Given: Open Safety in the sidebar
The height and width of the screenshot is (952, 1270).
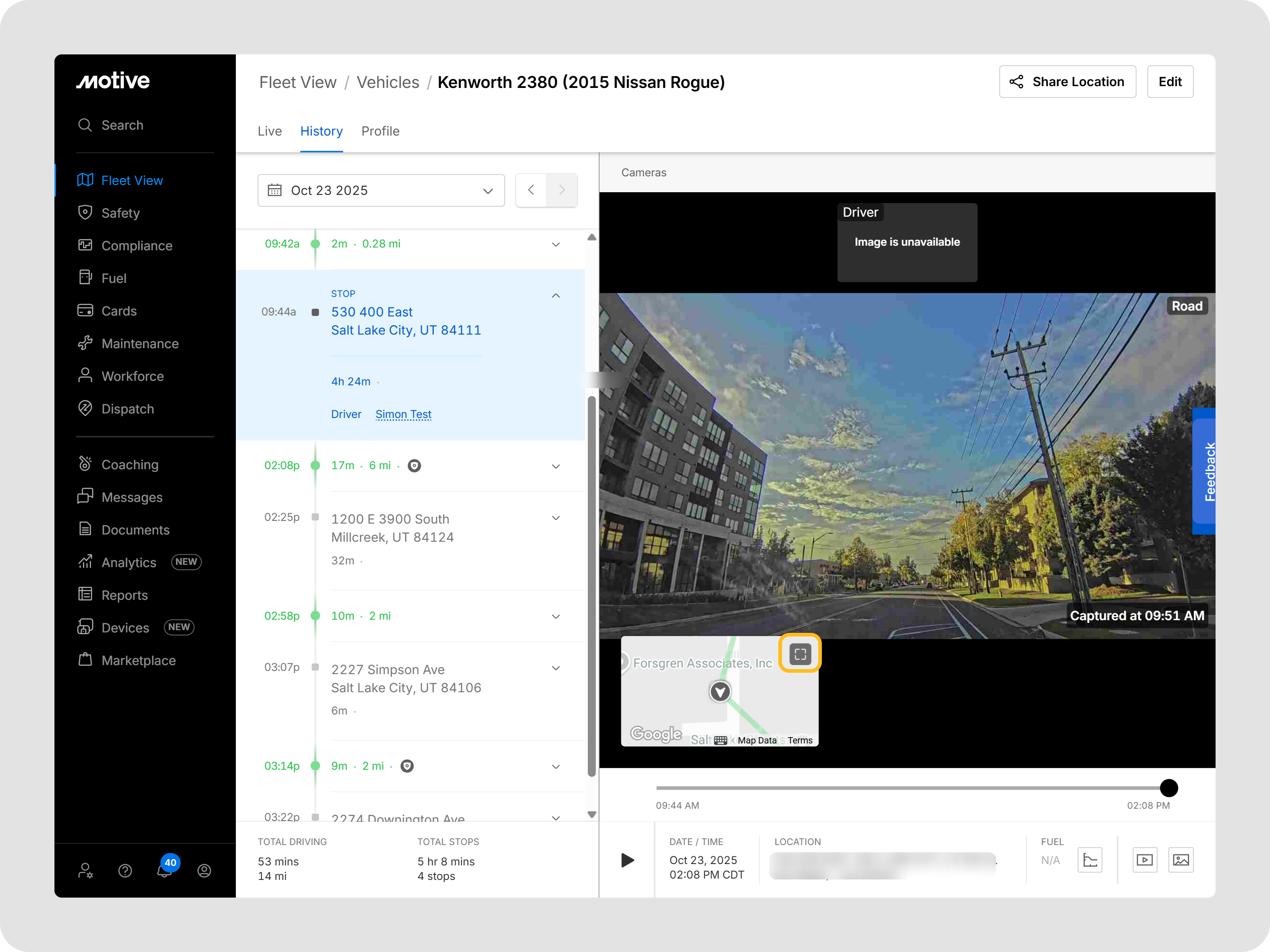Looking at the screenshot, I should coord(120,213).
